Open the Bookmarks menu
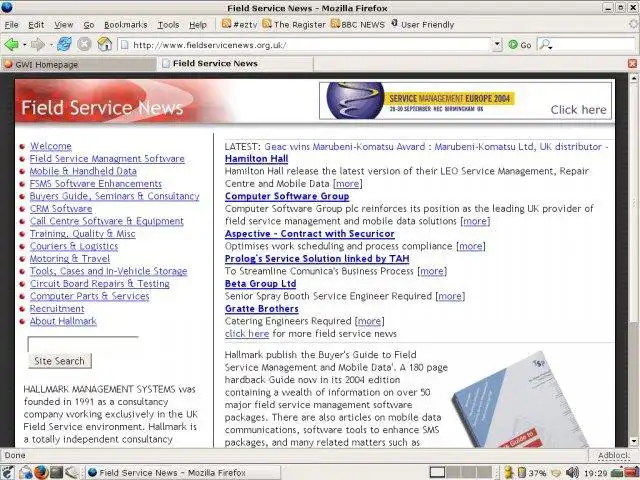 pos(126,25)
